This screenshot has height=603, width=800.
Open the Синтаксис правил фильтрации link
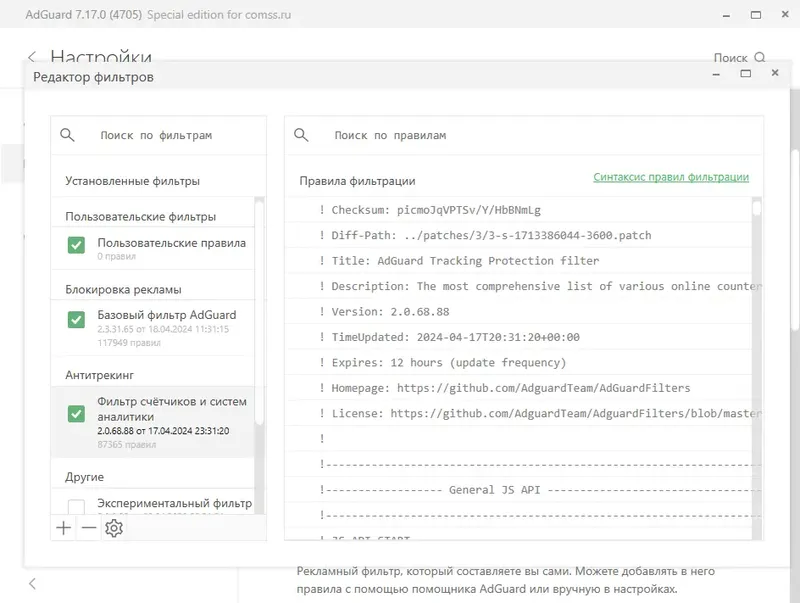click(670, 177)
